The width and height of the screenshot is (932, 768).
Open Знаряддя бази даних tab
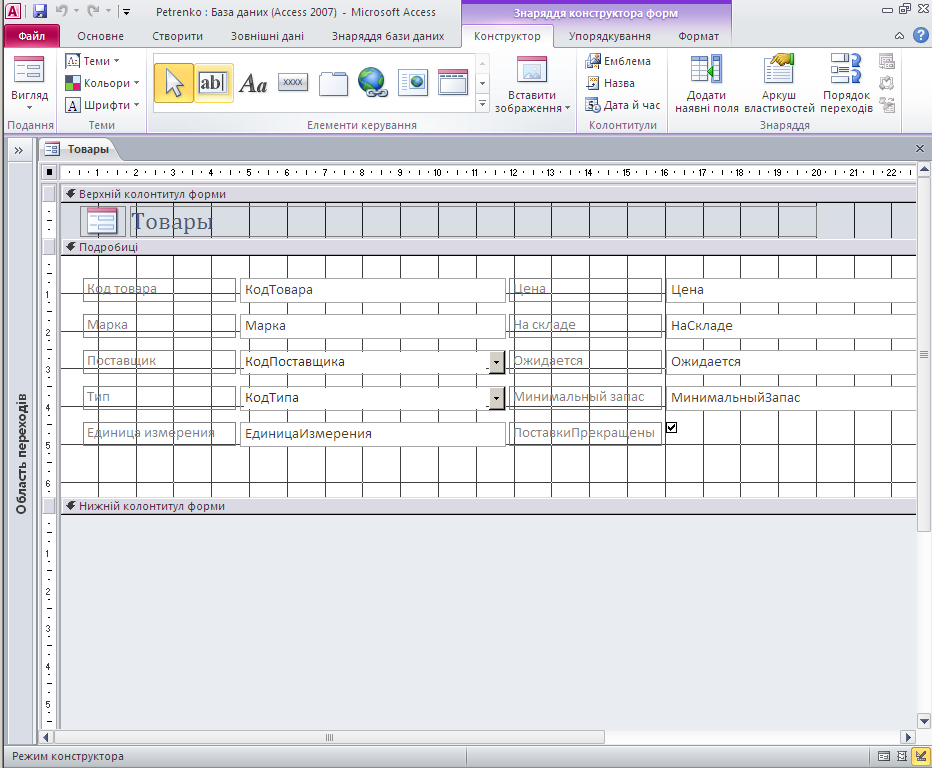[x=388, y=36]
